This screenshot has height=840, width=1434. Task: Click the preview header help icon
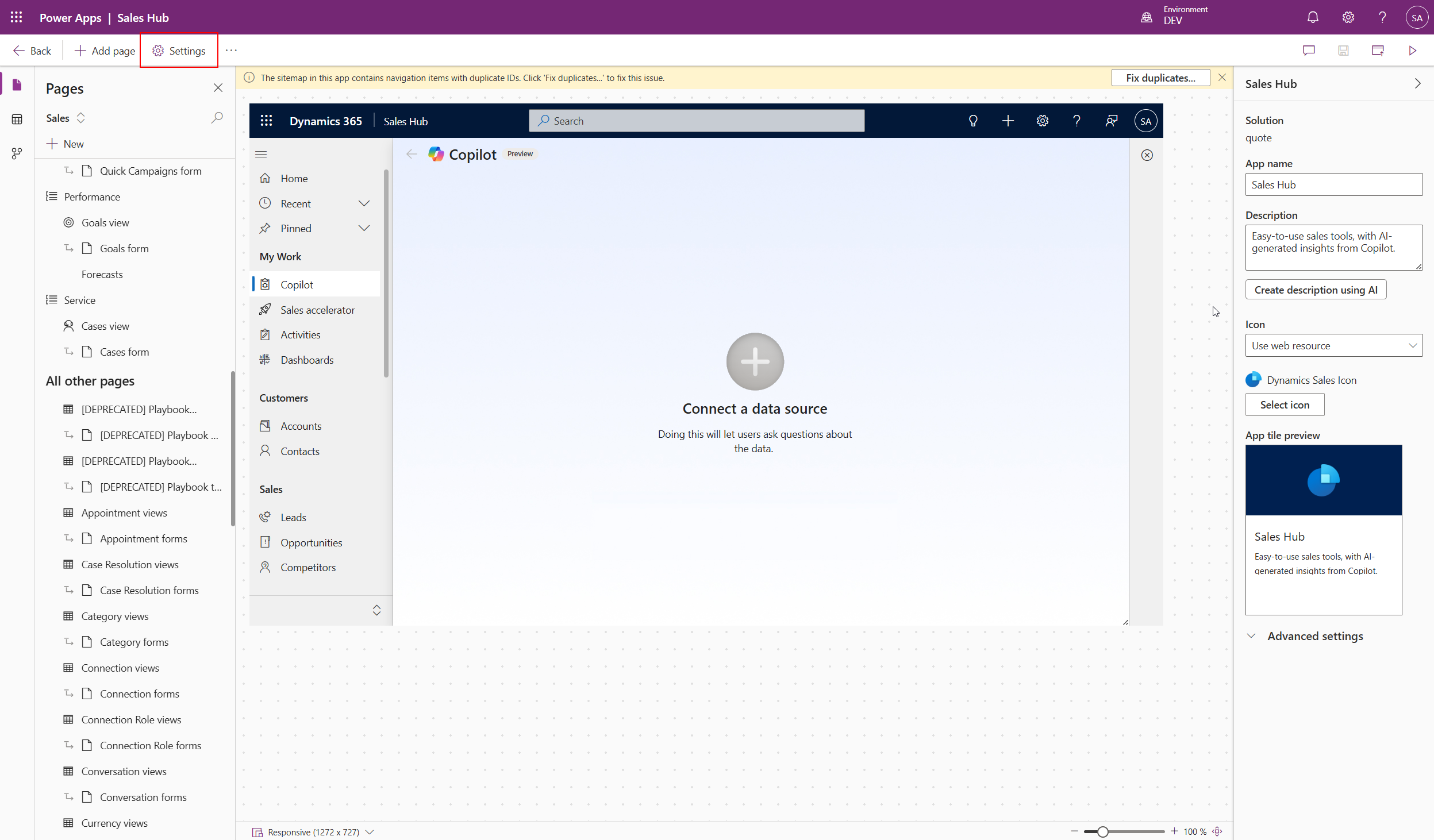coord(1077,121)
